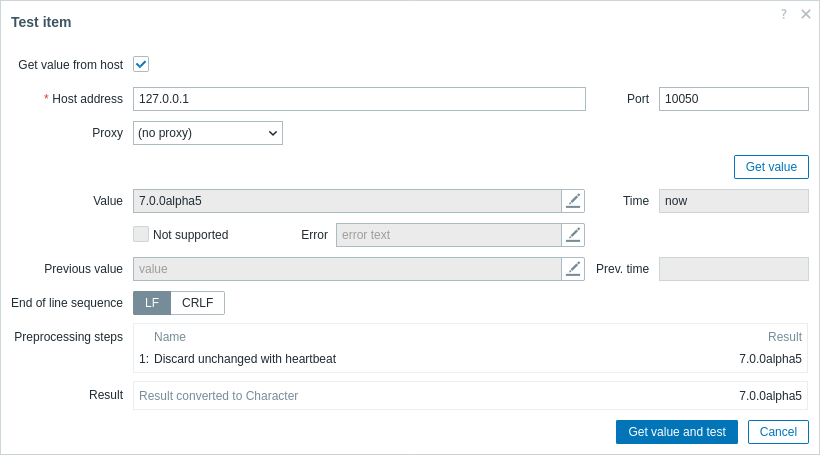Click into the Port field

734,99
